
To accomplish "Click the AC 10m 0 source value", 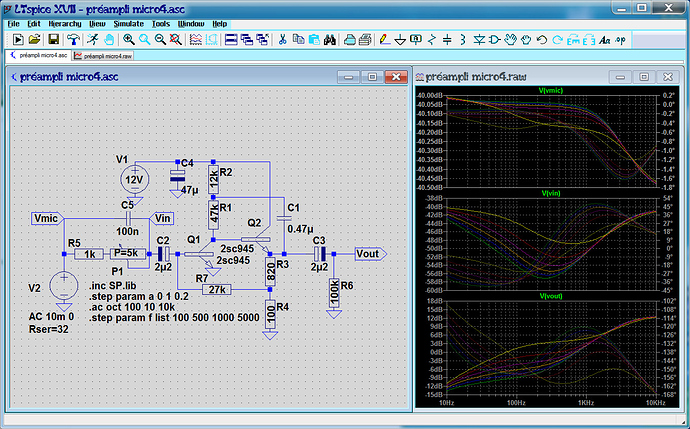I will (51, 317).
